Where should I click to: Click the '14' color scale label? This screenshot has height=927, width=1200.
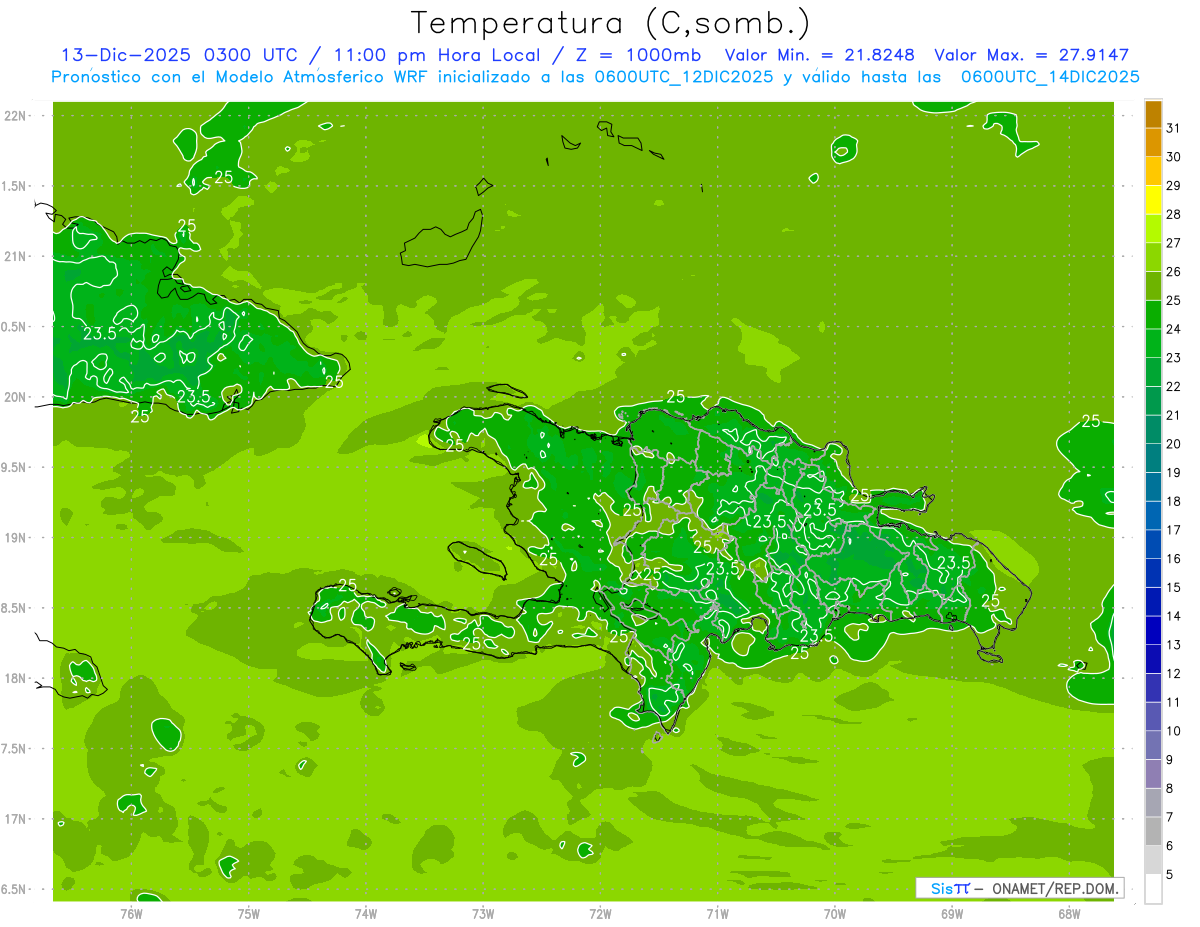click(1173, 616)
